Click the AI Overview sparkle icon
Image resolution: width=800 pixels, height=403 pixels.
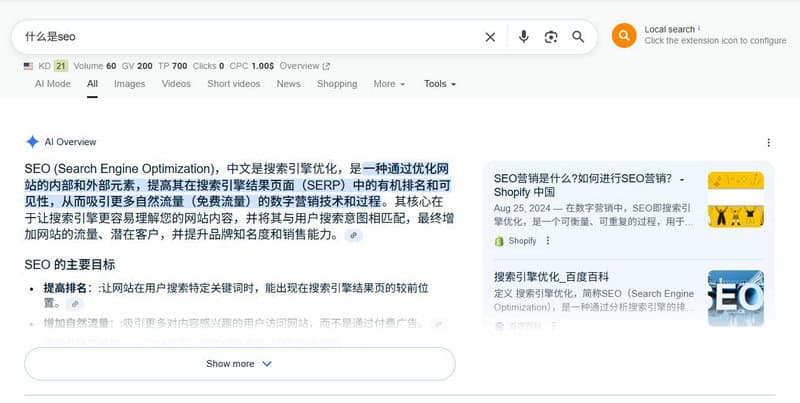click(x=32, y=142)
